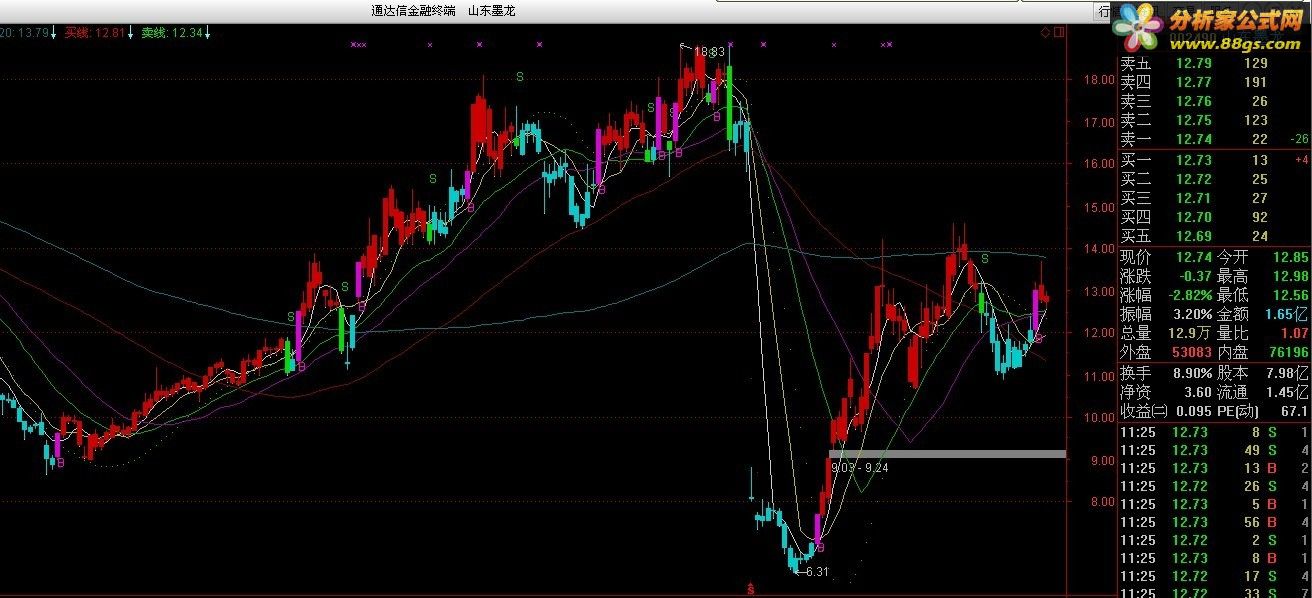
Task: Select the 11:25 trade tick with volume 49
Action: [x=1213, y=450]
